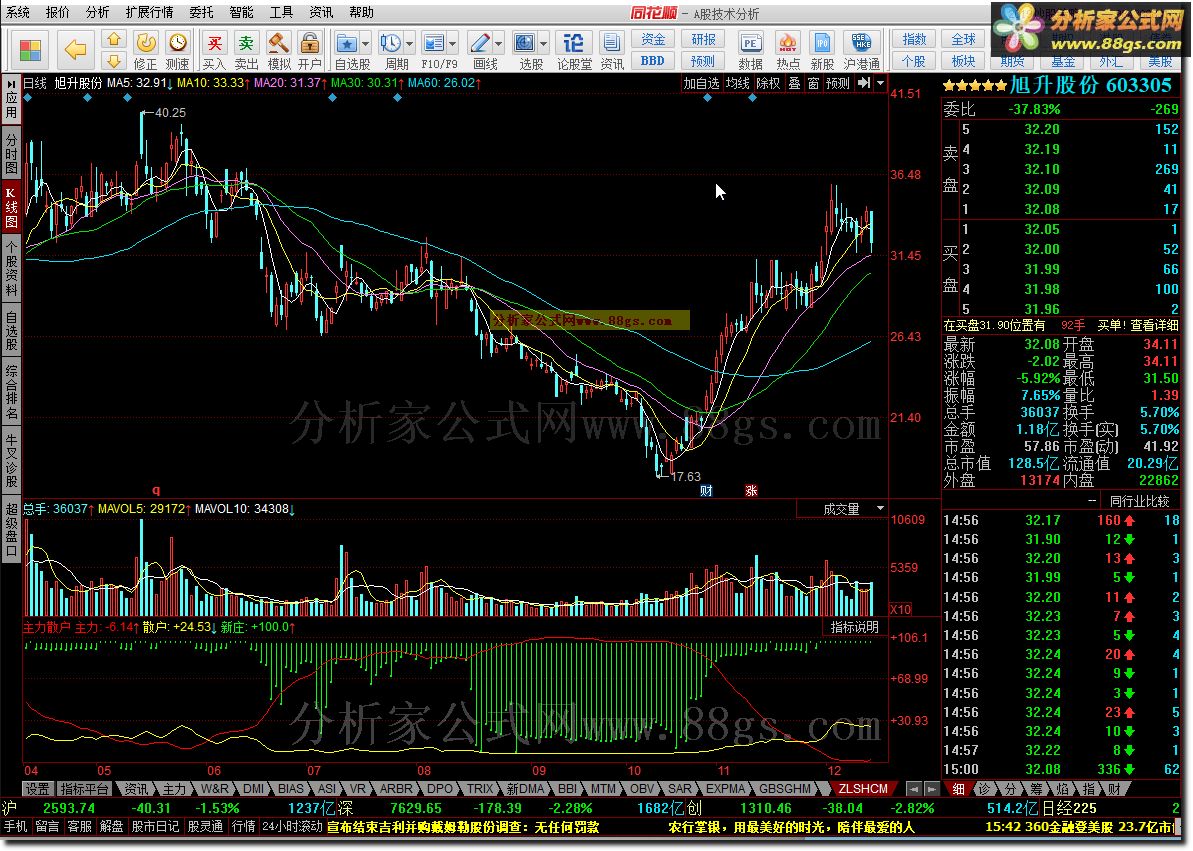
Task: Open the 分析 menu
Action: 97,12
